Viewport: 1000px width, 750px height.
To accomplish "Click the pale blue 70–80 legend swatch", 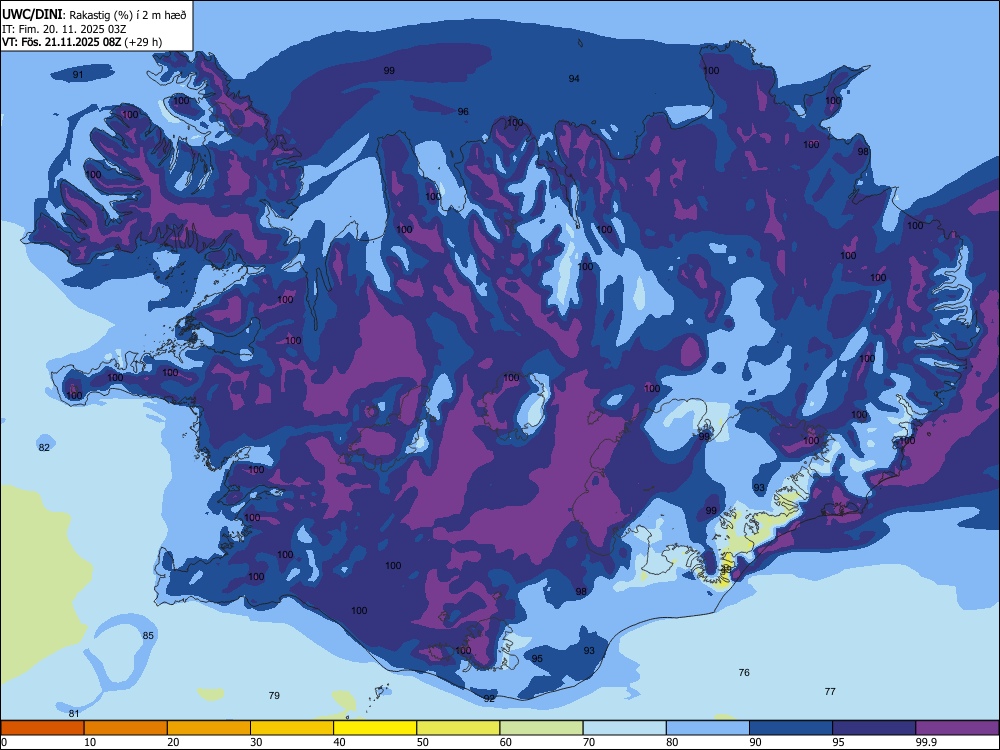I will tap(625, 728).
